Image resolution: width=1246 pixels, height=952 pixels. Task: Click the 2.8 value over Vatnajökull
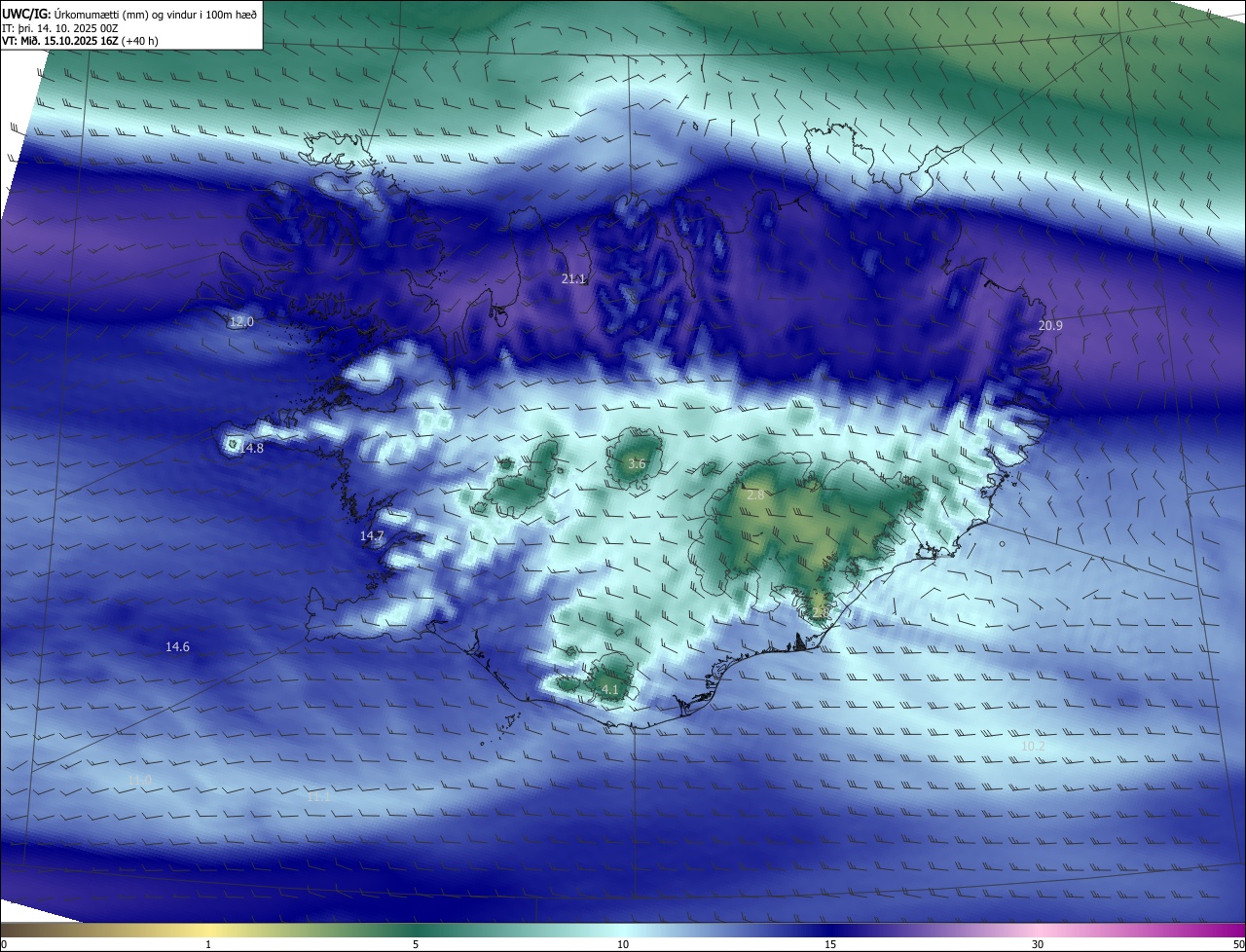pos(755,495)
